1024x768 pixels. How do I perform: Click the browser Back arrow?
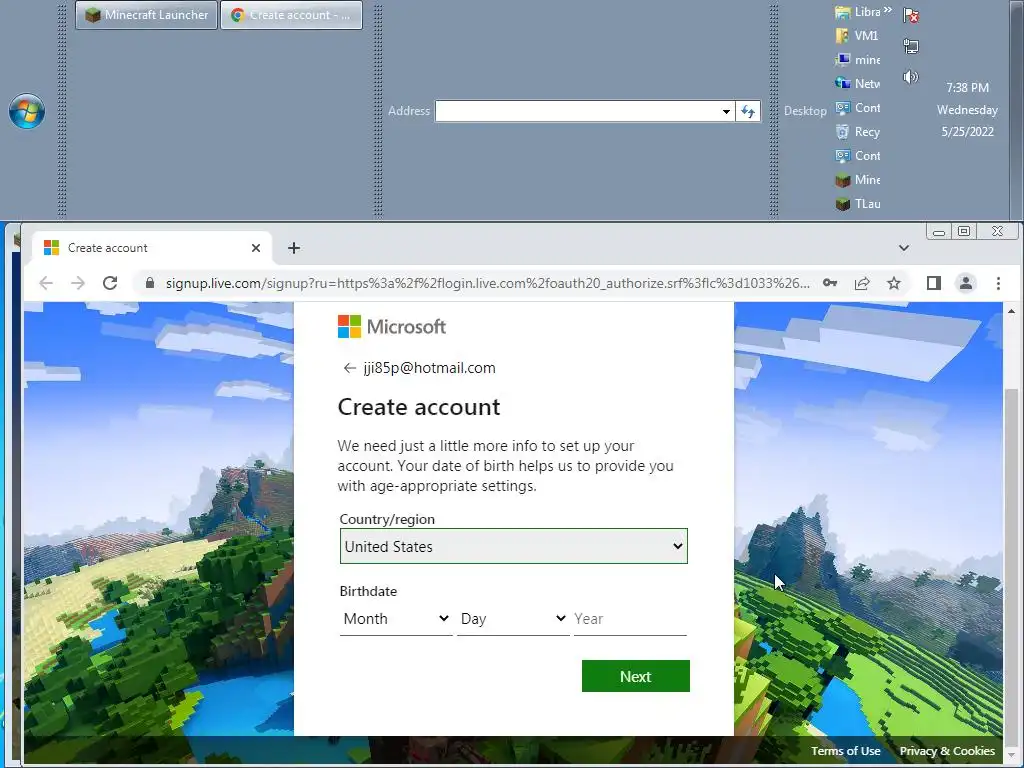(x=46, y=283)
